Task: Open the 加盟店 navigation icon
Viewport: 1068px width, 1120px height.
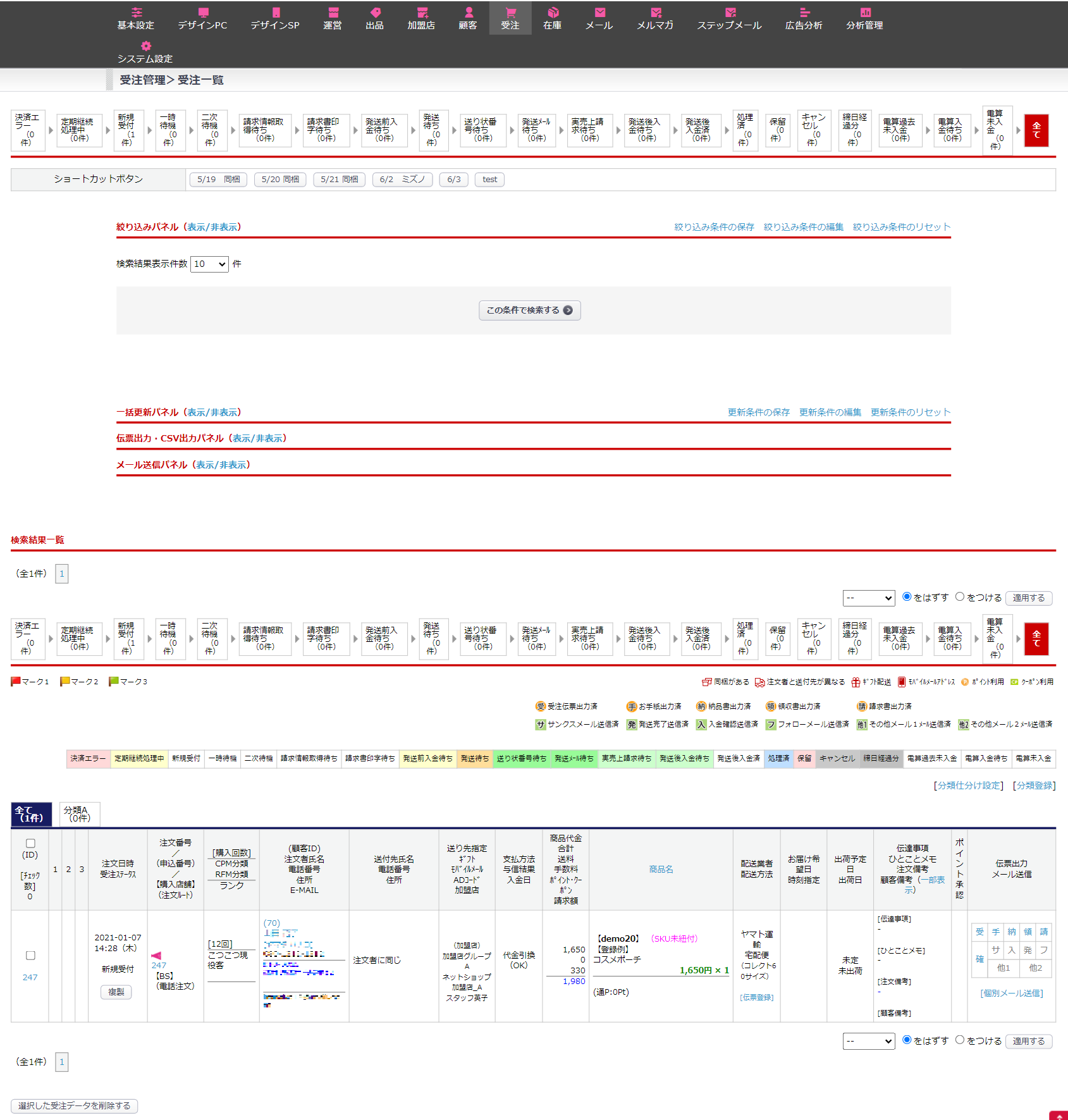Action: click(422, 12)
